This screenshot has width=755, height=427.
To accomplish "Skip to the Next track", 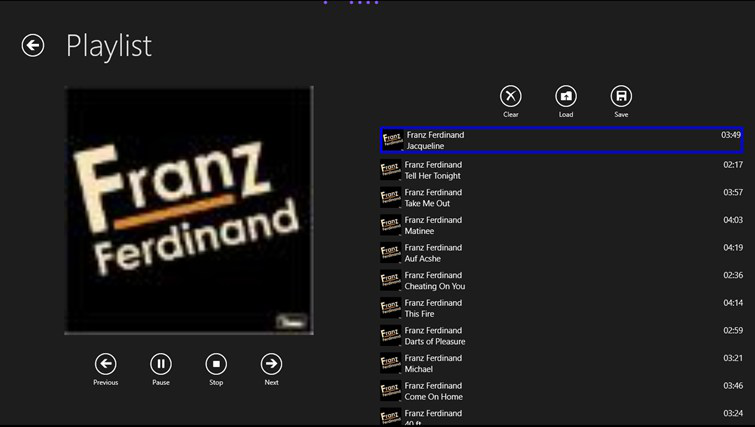I will (271, 364).
